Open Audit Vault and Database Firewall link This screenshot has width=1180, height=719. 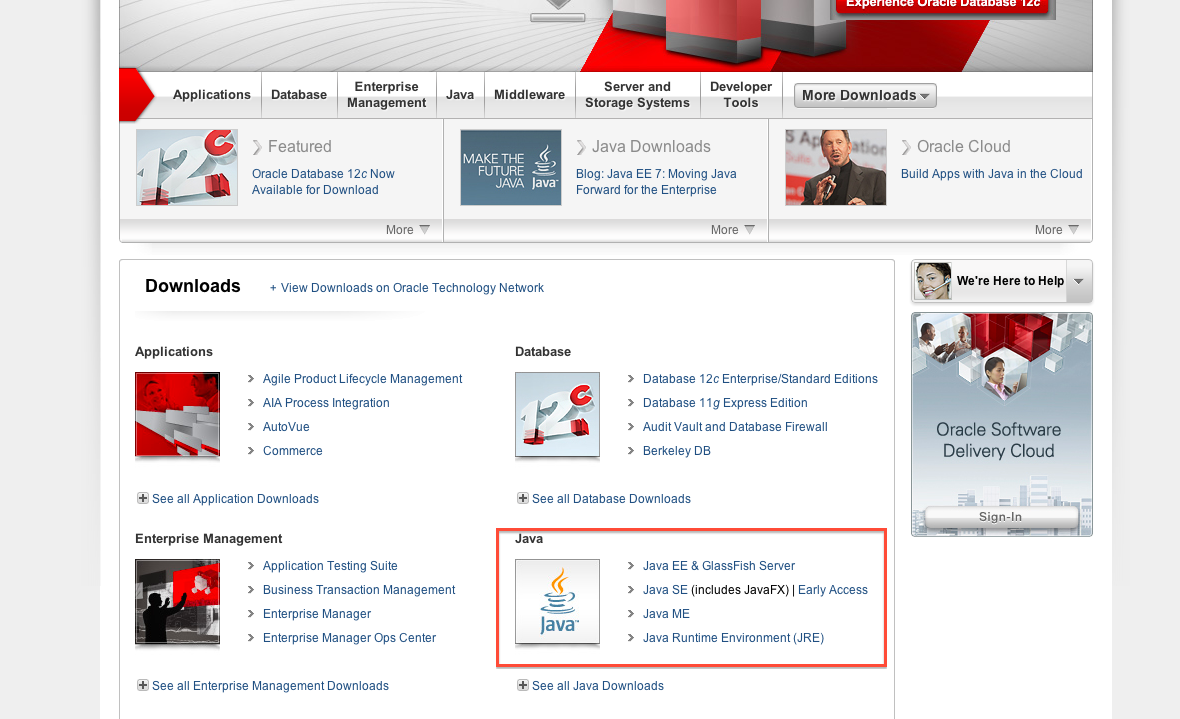pos(735,427)
